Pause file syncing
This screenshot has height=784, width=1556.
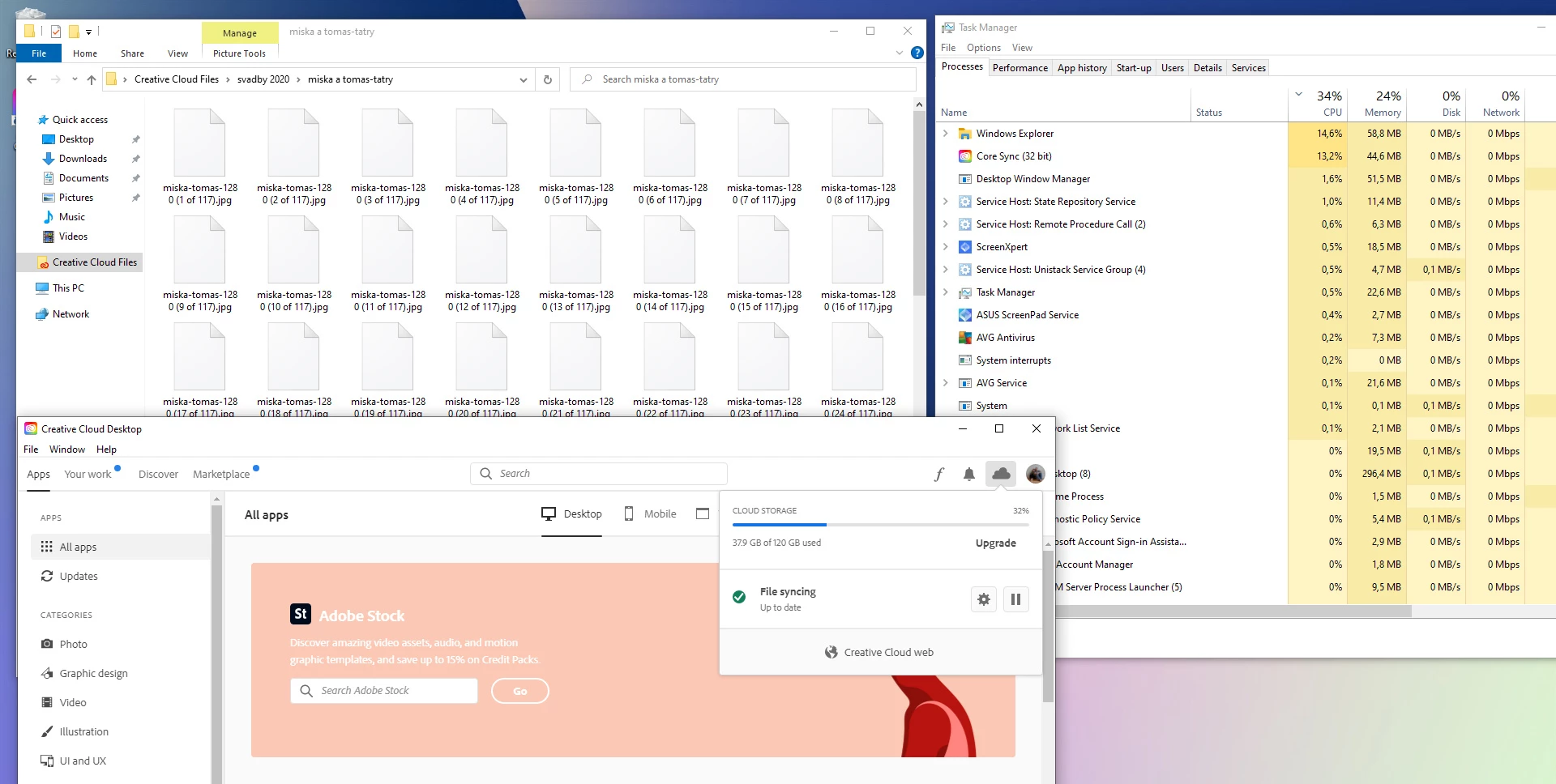1015,599
